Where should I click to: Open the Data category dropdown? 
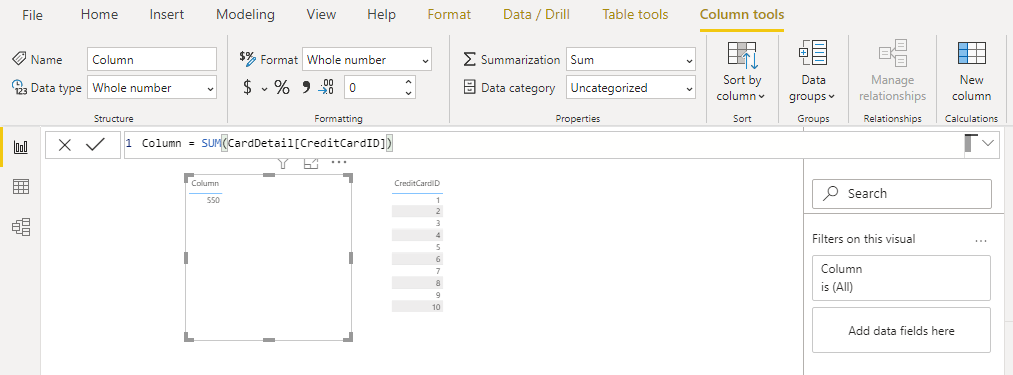pyautogui.click(x=631, y=88)
